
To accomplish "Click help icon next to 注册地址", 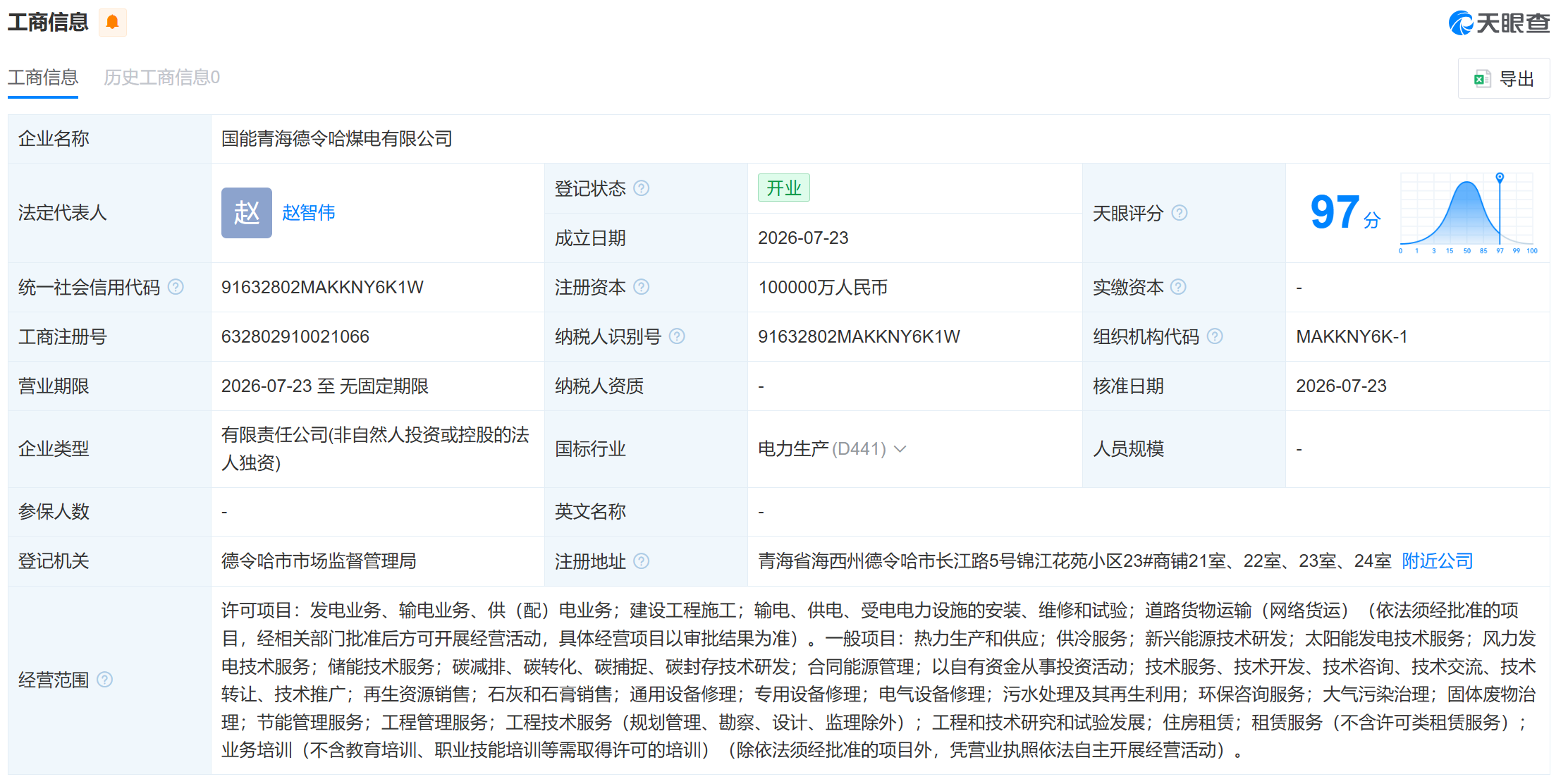I will point(641,561).
